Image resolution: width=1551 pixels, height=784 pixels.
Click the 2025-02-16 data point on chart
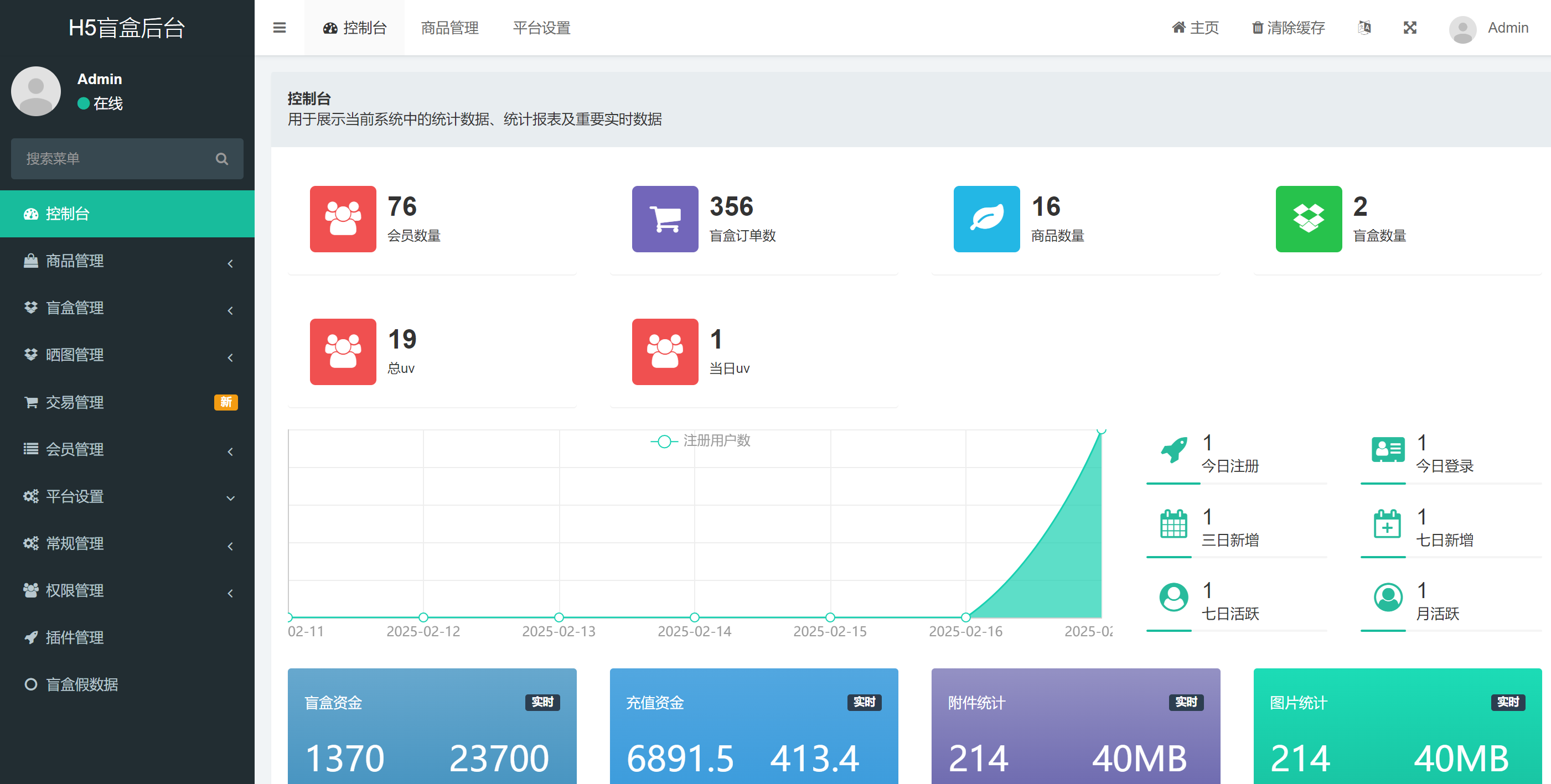pos(966,617)
